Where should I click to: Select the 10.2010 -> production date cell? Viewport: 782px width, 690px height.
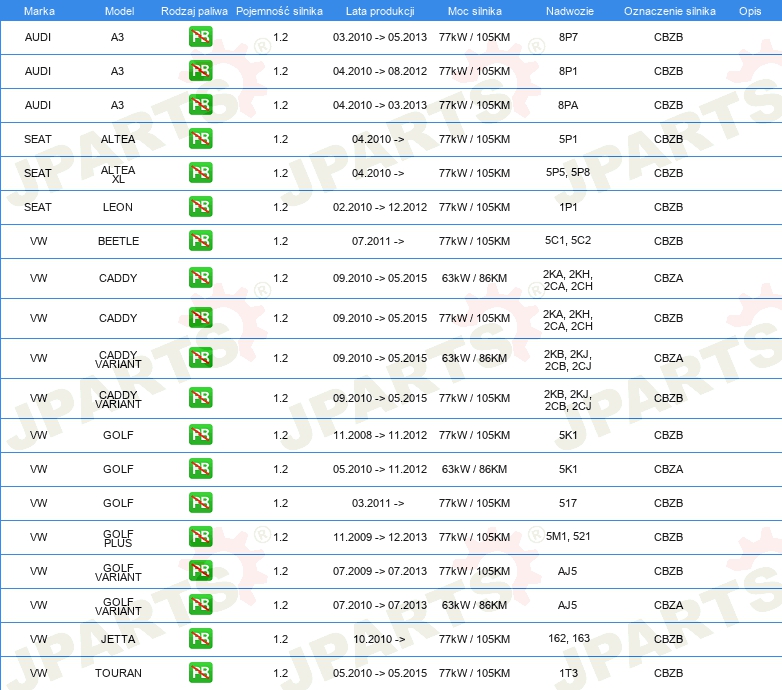tap(379, 639)
